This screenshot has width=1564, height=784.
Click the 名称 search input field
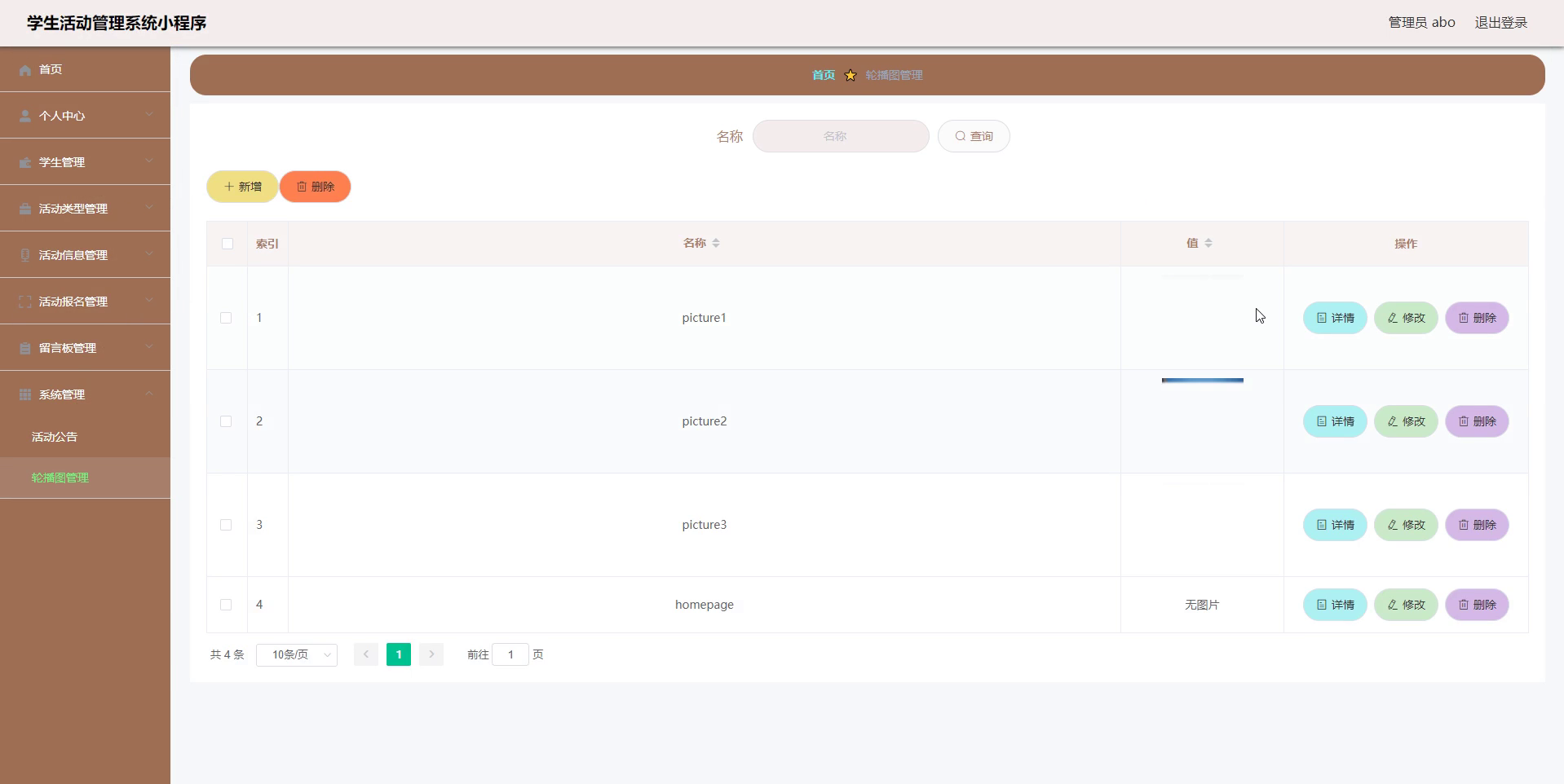click(841, 136)
